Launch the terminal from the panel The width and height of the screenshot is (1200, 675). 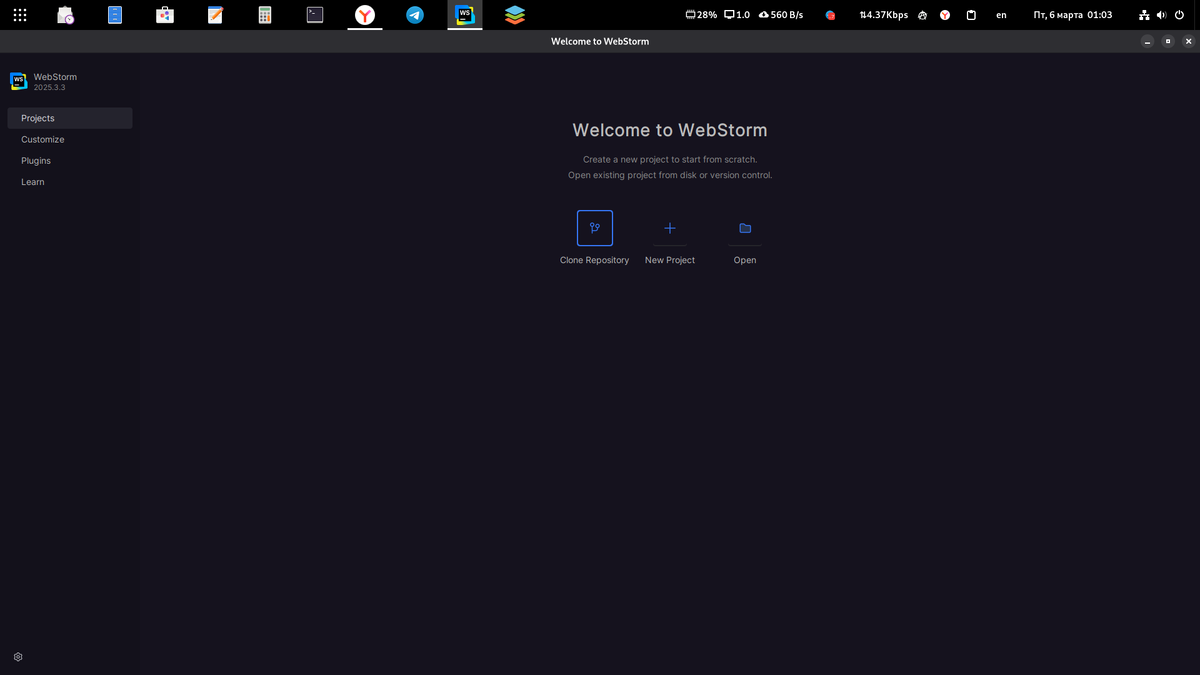click(x=315, y=15)
